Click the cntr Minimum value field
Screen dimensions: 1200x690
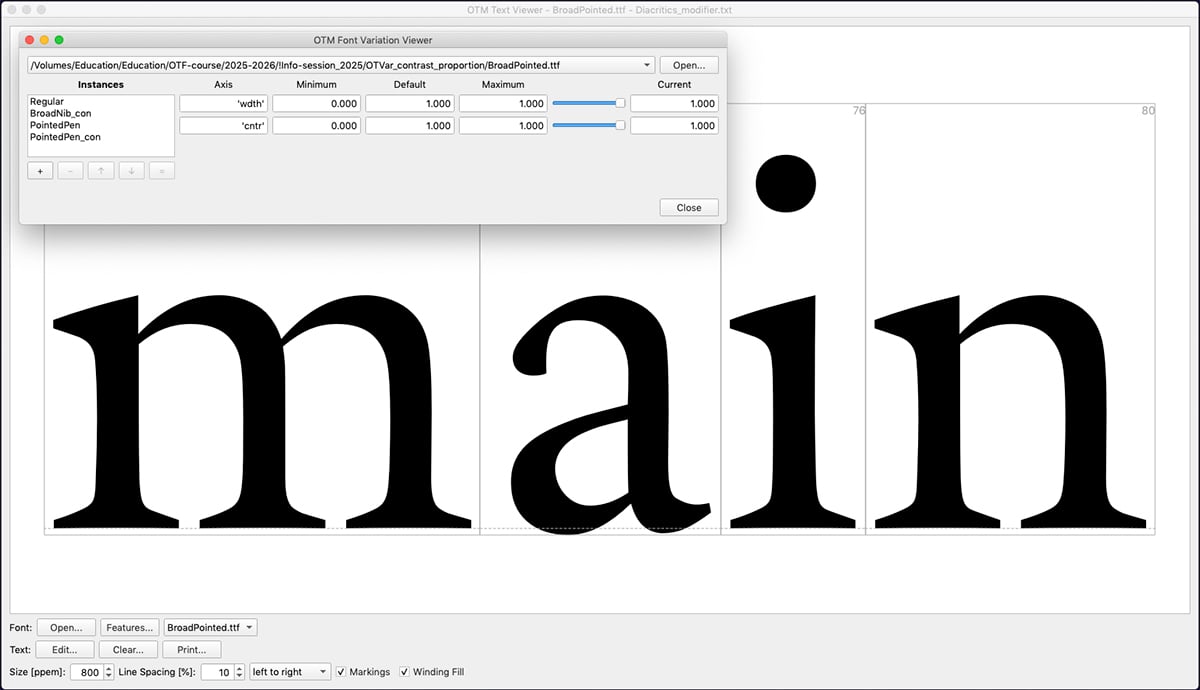[317, 125]
